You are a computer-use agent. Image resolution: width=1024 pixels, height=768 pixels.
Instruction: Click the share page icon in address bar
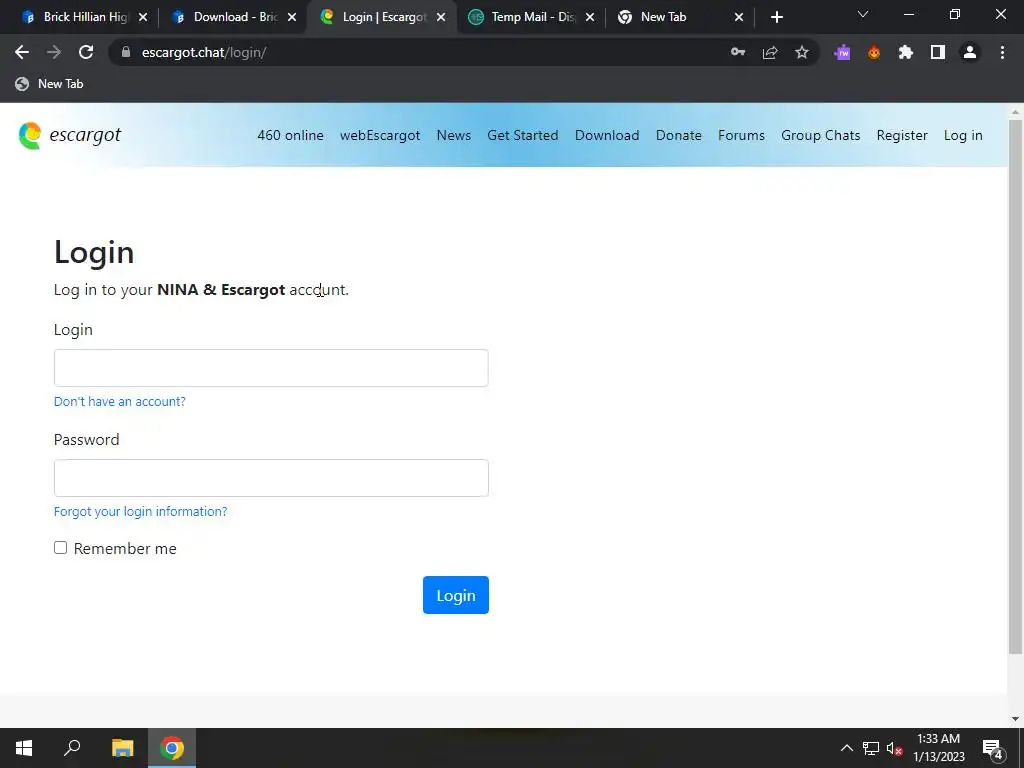pyautogui.click(x=770, y=52)
